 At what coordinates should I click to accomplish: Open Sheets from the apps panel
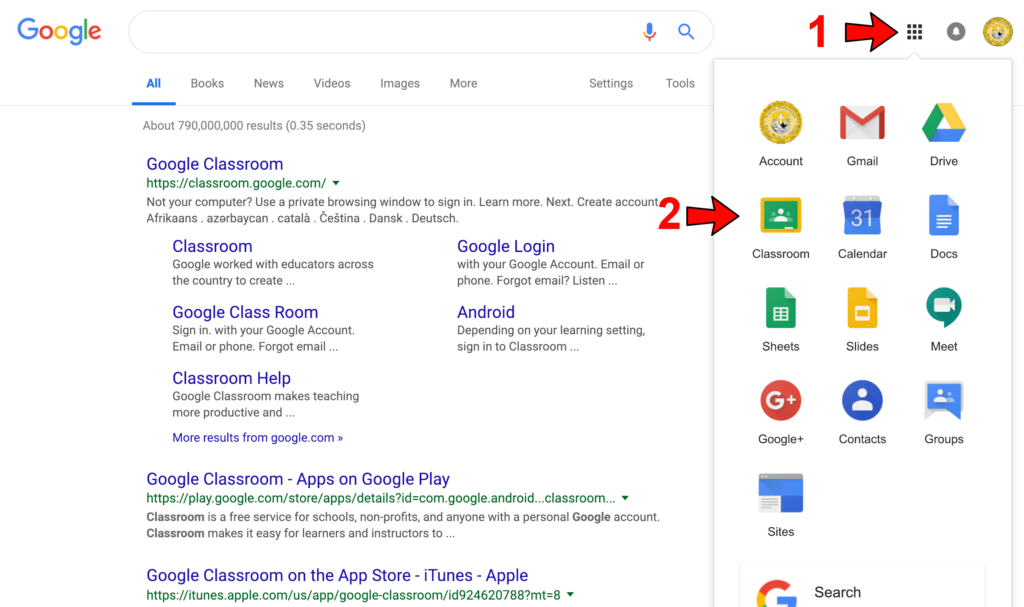coord(780,320)
